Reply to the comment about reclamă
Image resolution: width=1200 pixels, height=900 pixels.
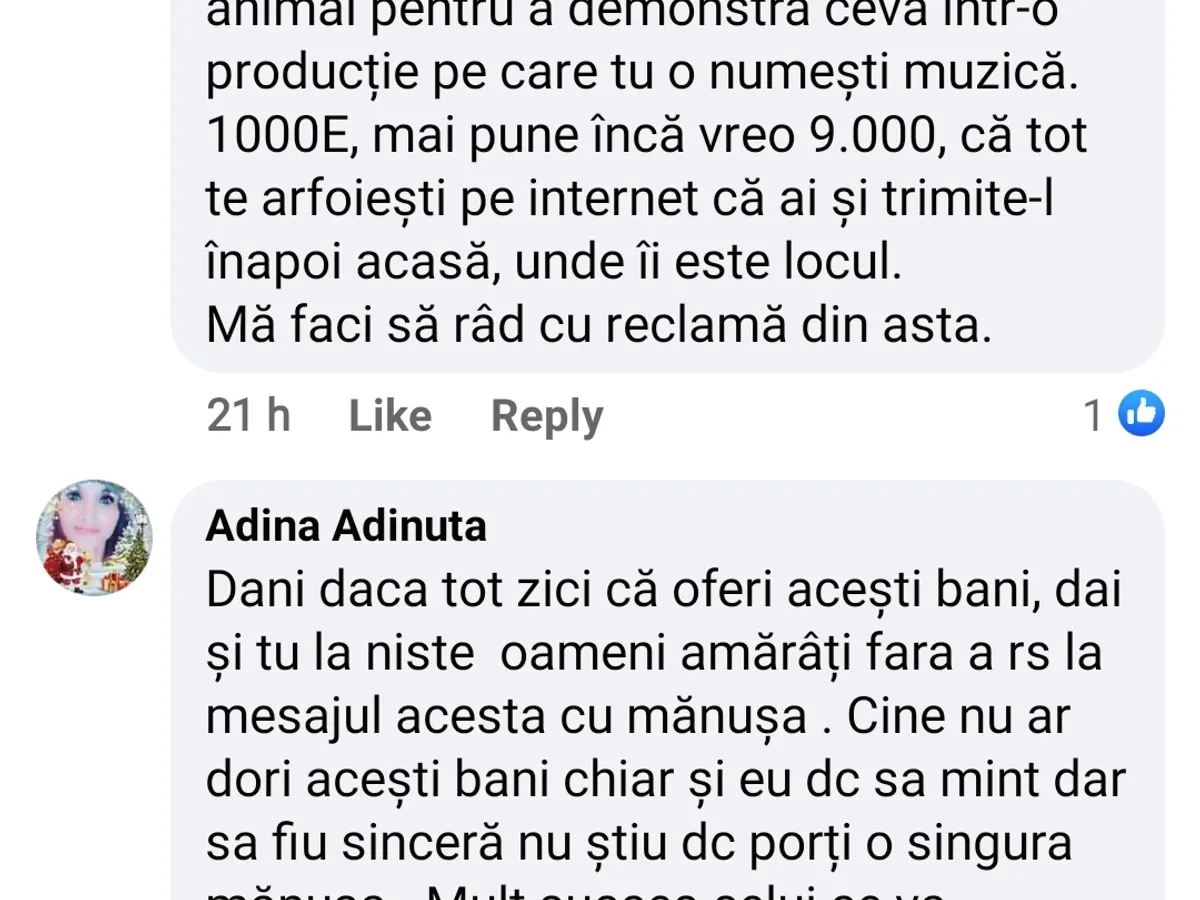click(x=547, y=416)
